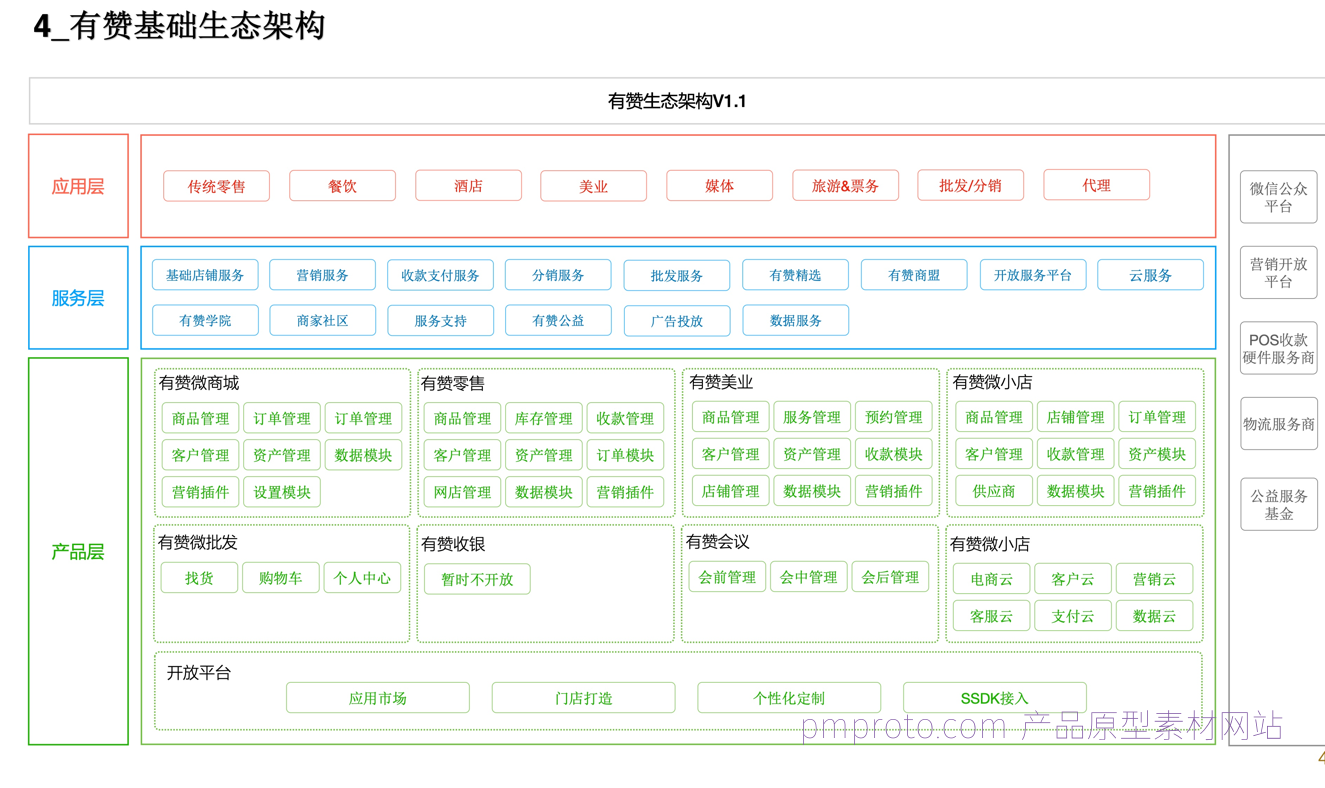
Task: Click the 基础店铺服务 service box
Action: [x=205, y=275]
